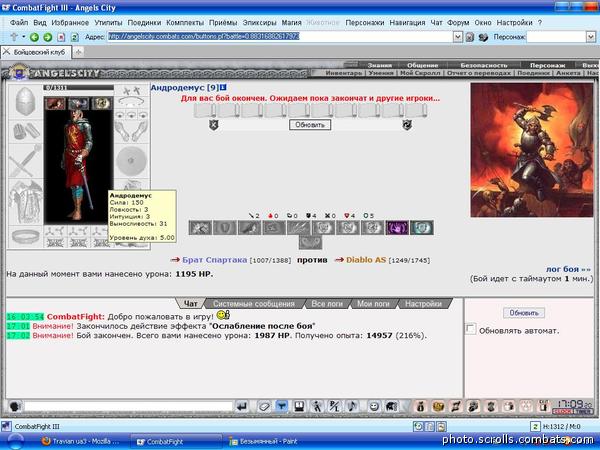Screen dimensions: 600x450
Task: Click the right shield refresh icon below the scrolls
Action: point(407,125)
